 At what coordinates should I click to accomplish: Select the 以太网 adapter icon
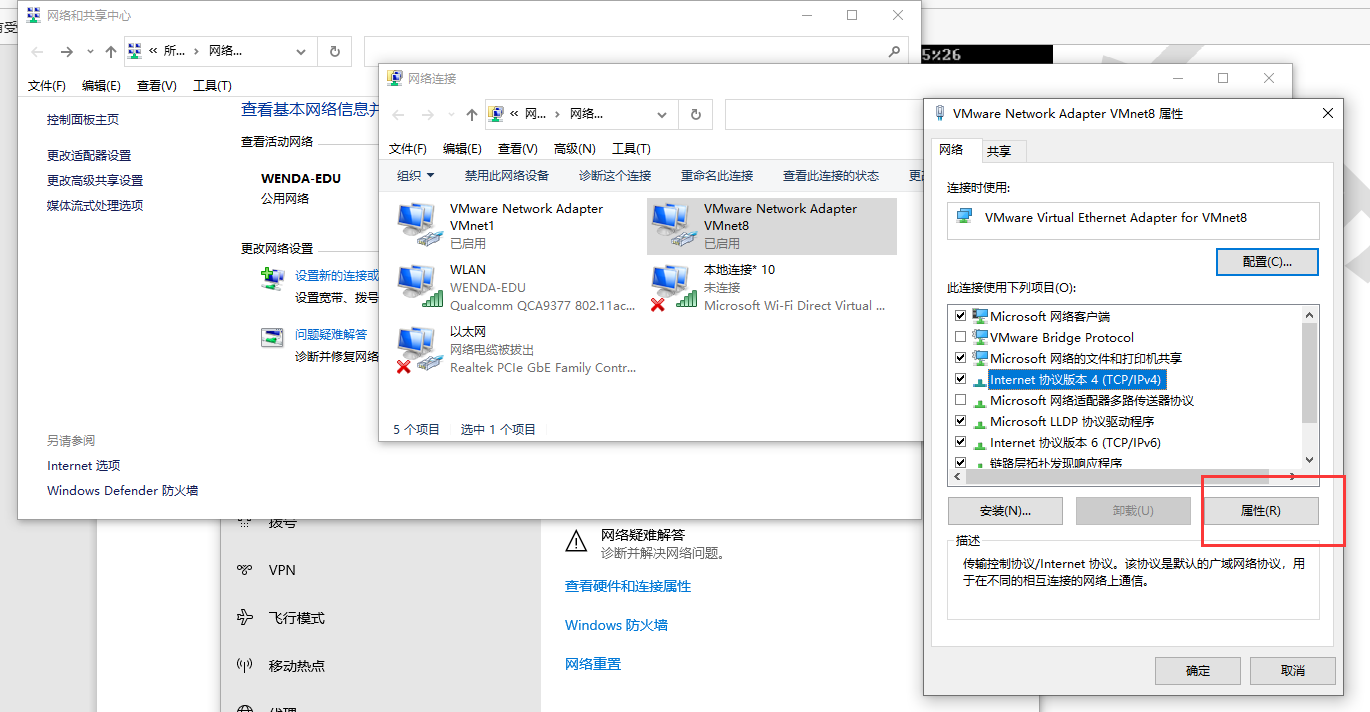point(417,350)
